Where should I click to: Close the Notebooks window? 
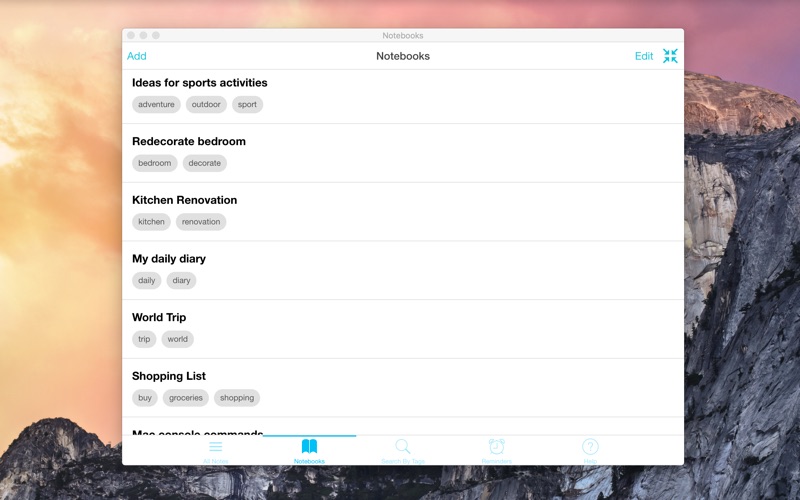point(131,35)
